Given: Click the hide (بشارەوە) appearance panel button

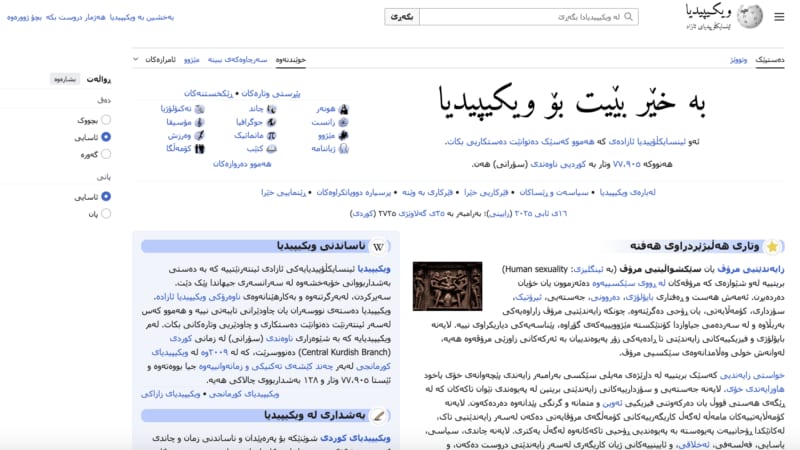Looking at the screenshot, I should 65,79.
